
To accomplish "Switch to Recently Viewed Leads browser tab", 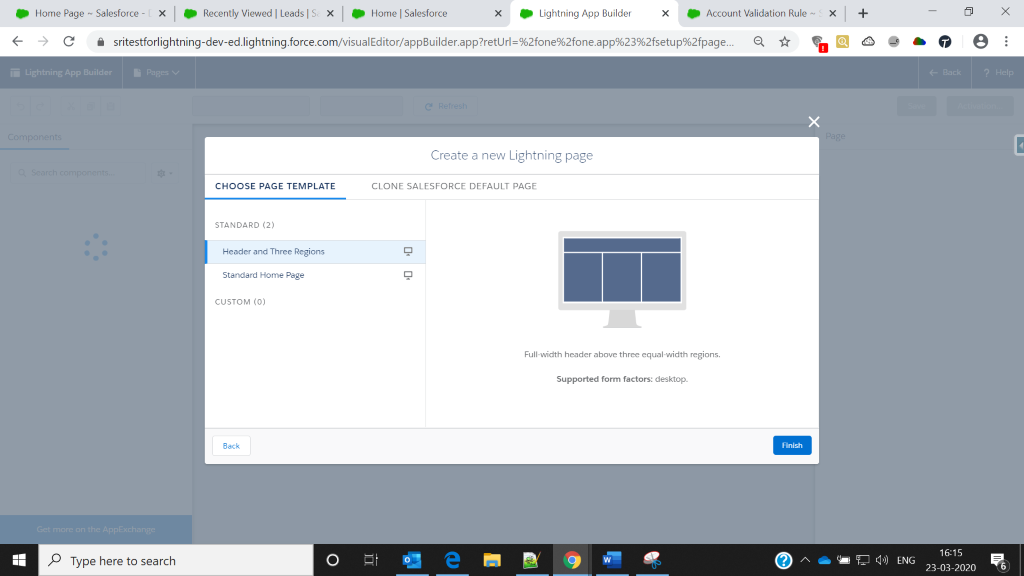I will click(256, 13).
